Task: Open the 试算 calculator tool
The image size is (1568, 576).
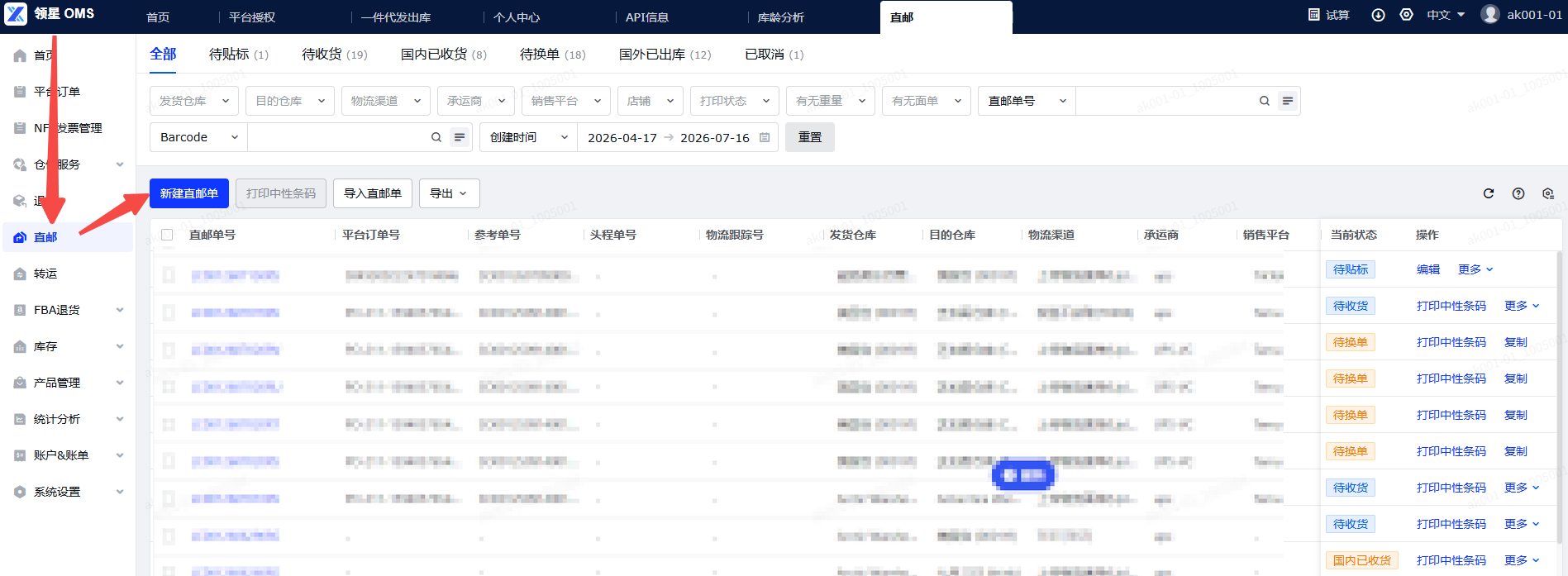Action: pos(1328,15)
